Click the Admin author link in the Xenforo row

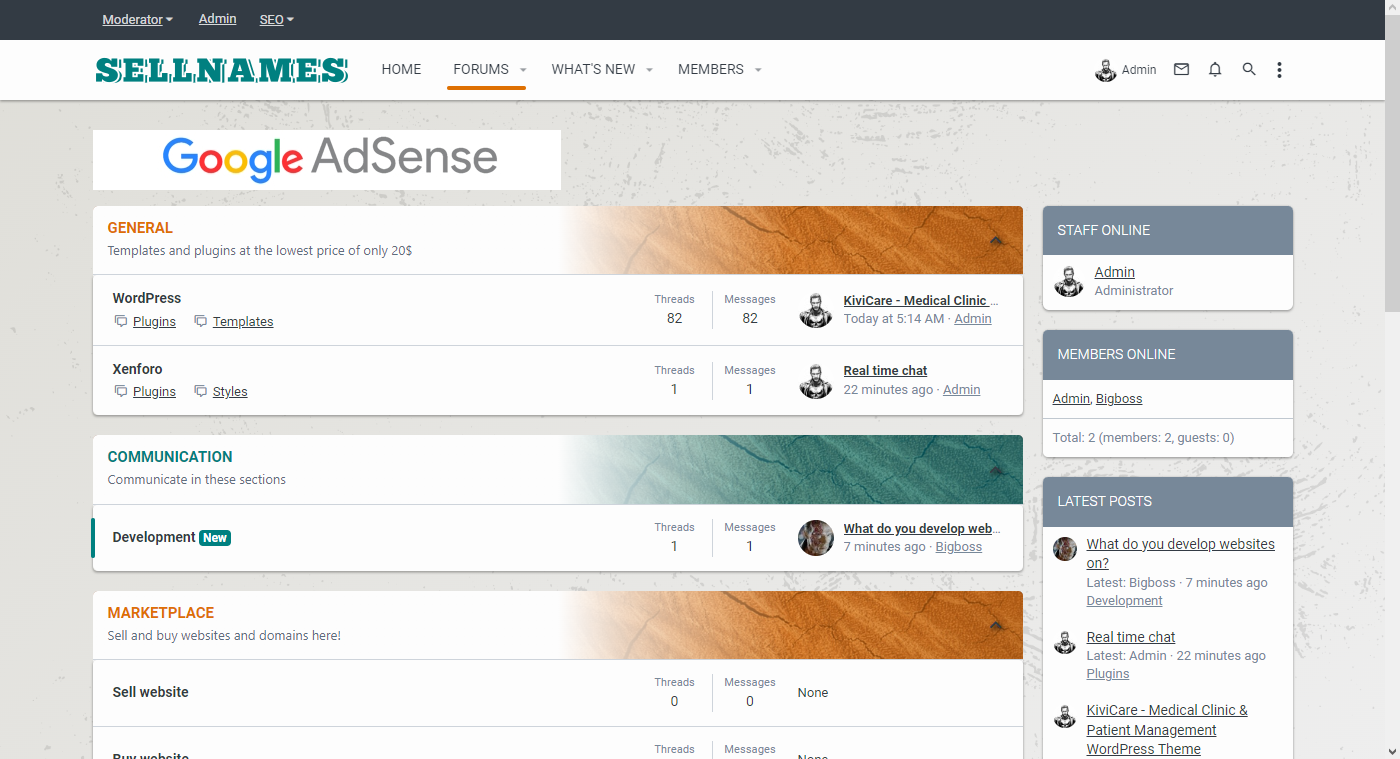tap(962, 390)
